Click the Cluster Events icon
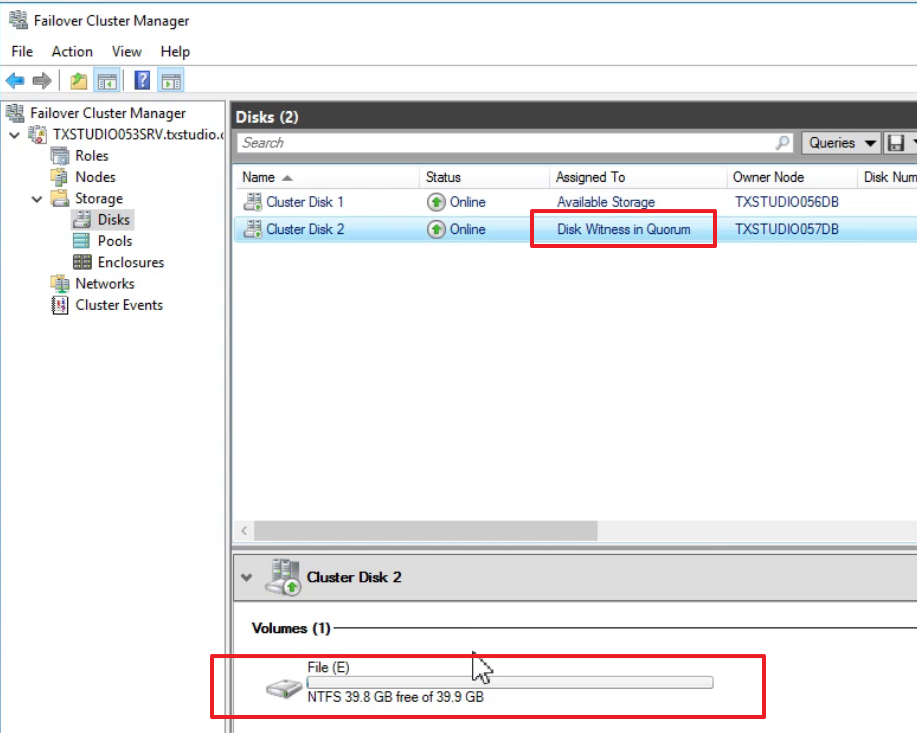 60,305
